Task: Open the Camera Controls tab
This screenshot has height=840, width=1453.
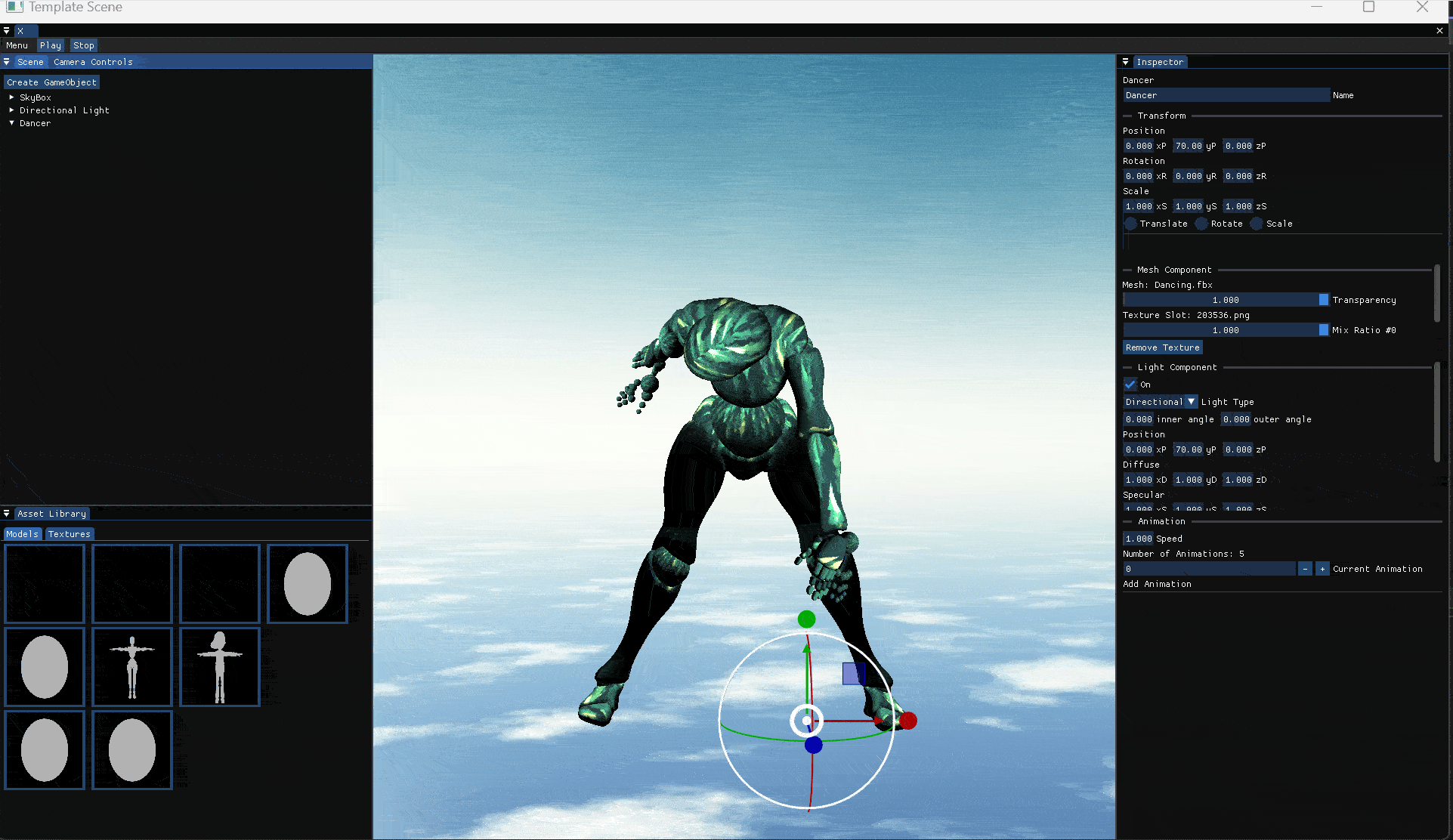Action: (93, 62)
